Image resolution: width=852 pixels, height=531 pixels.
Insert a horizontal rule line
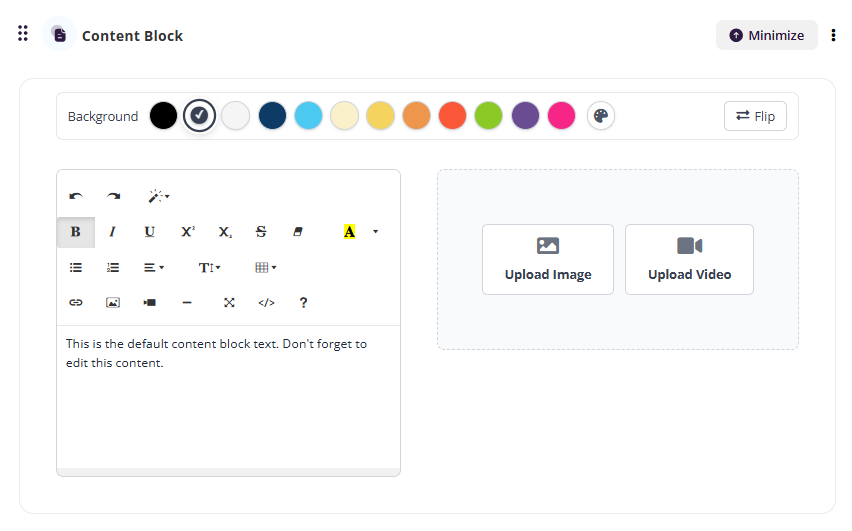pyautogui.click(x=187, y=302)
